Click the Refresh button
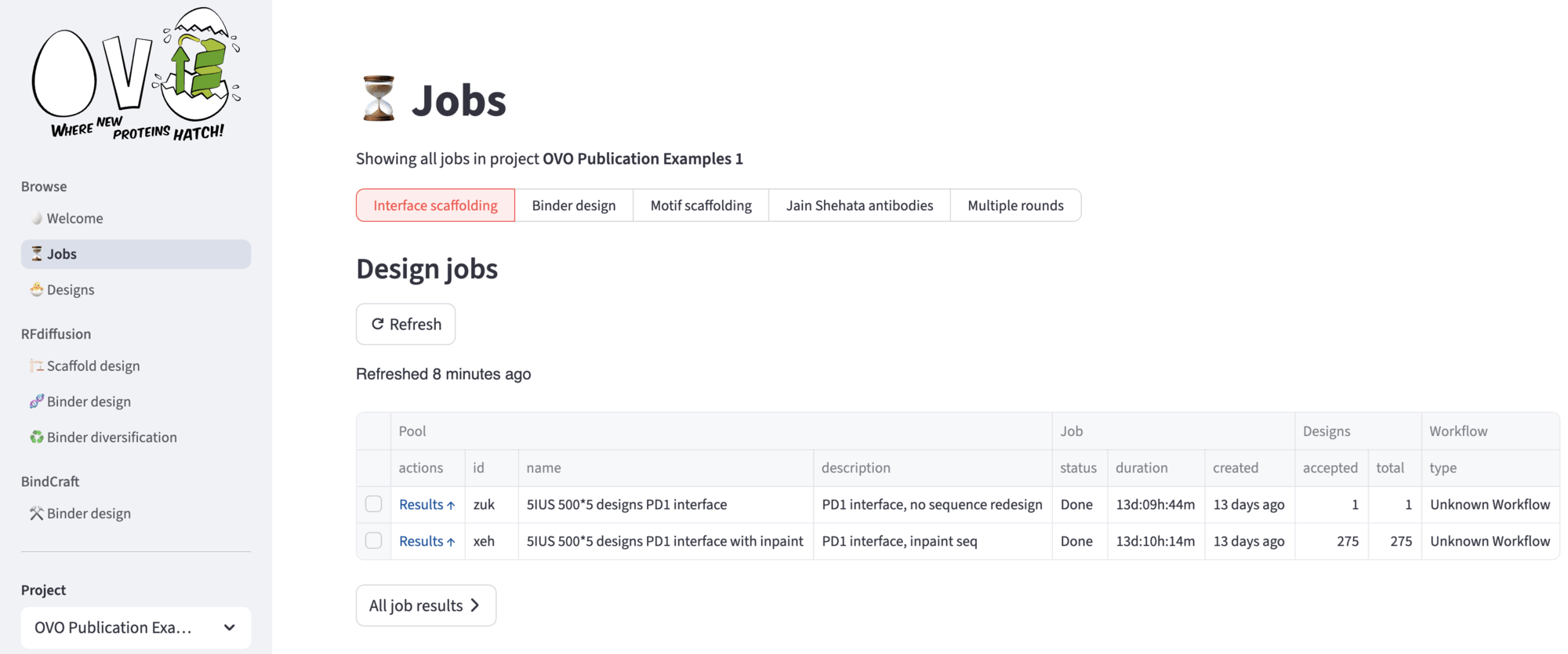 [x=405, y=324]
